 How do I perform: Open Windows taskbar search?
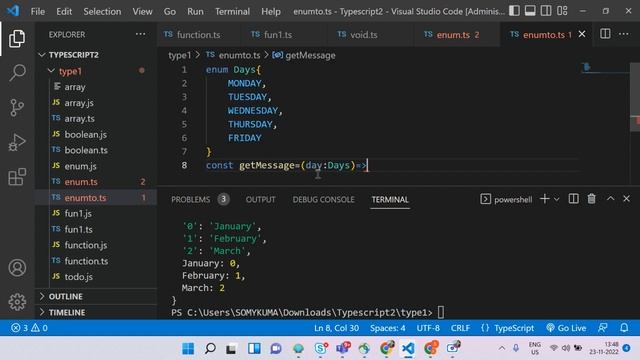pos(210,348)
